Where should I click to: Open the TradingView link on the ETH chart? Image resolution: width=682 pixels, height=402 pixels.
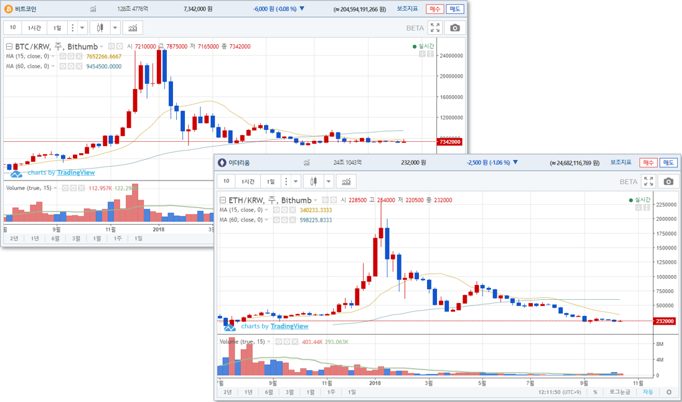(x=290, y=326)
